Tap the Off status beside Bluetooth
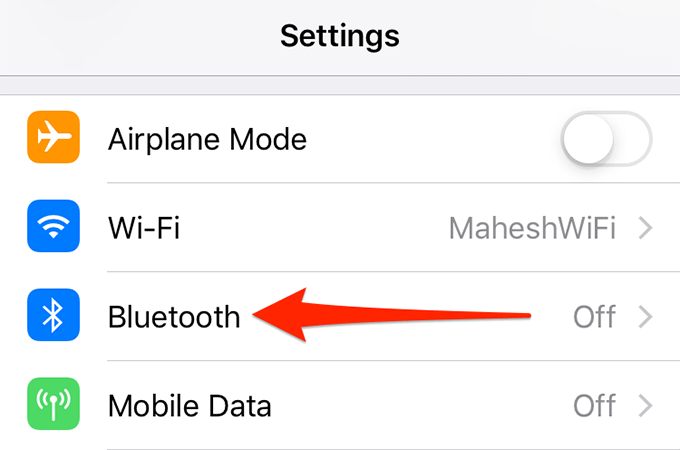Image resolution: width=680 pixels, height=450 pixels. coord(594,317)
